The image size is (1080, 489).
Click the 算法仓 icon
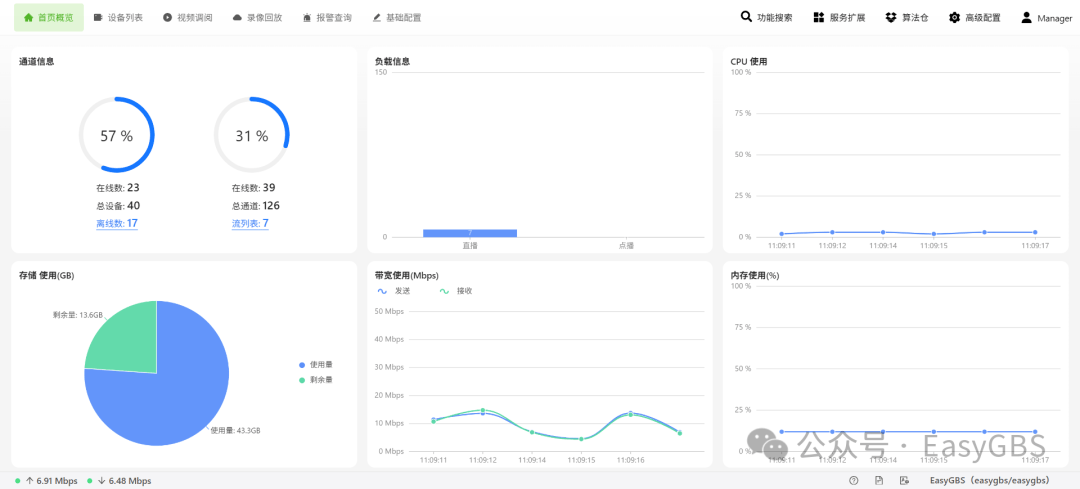pyautogui.click(x=891, y=18)
